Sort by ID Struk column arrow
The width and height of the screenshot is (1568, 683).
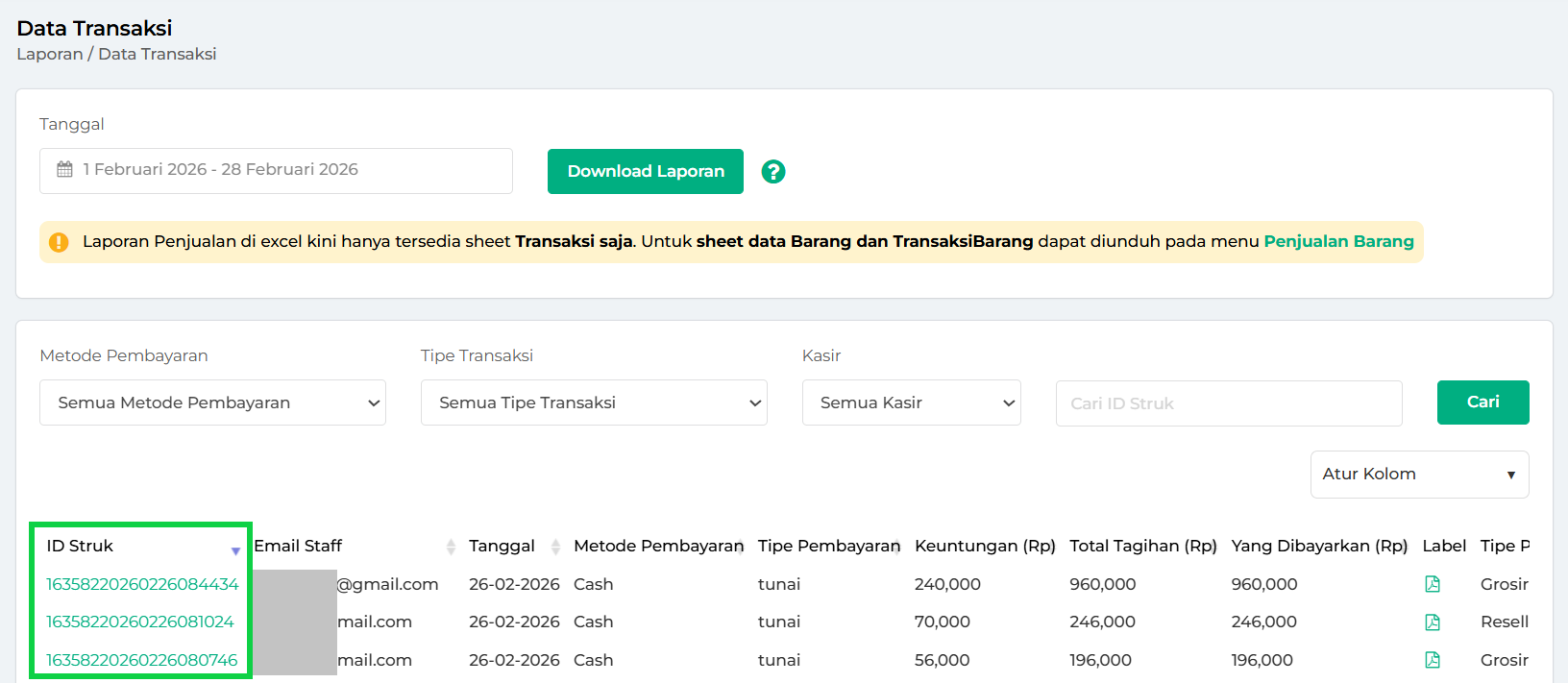pos(235,550)
